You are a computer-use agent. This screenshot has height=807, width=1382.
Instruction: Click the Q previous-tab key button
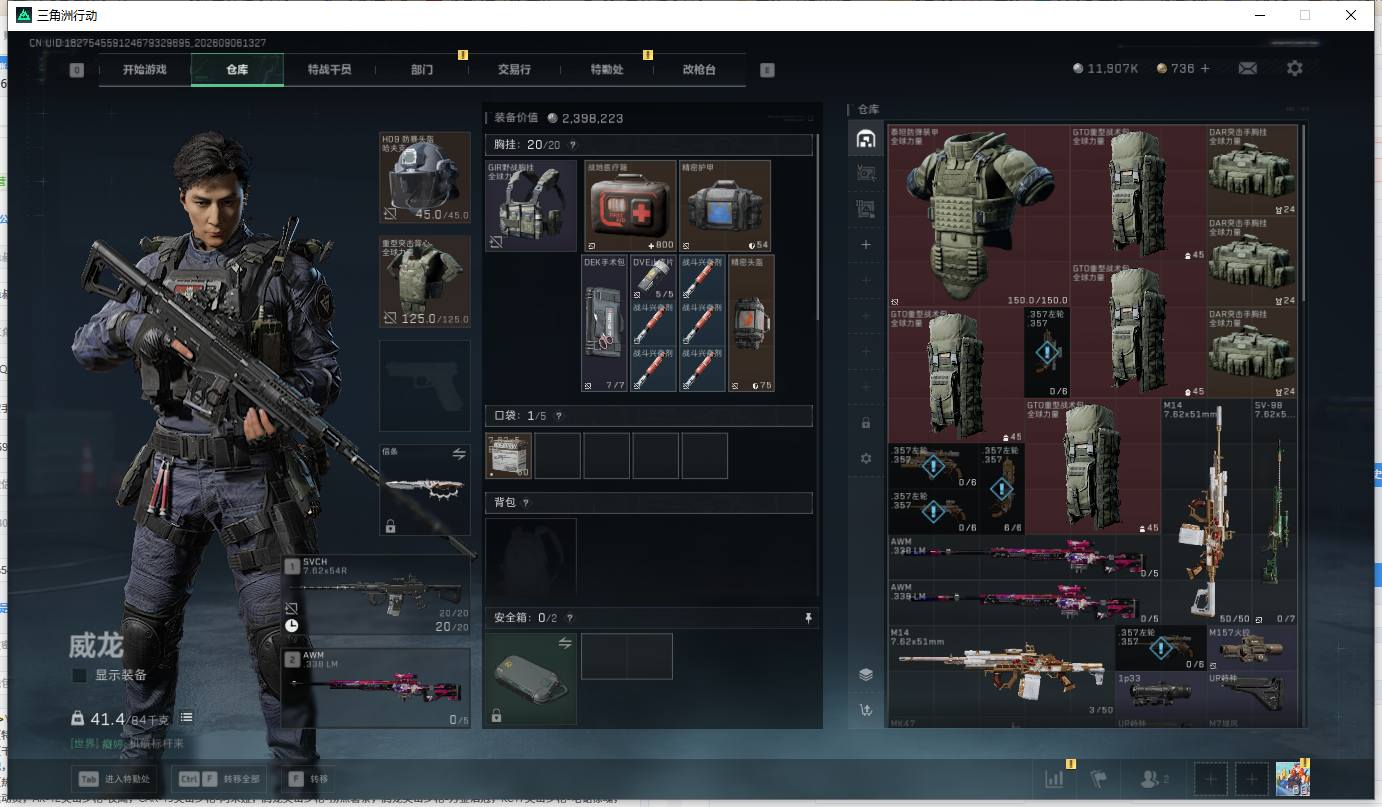click(x=77, y=70)
